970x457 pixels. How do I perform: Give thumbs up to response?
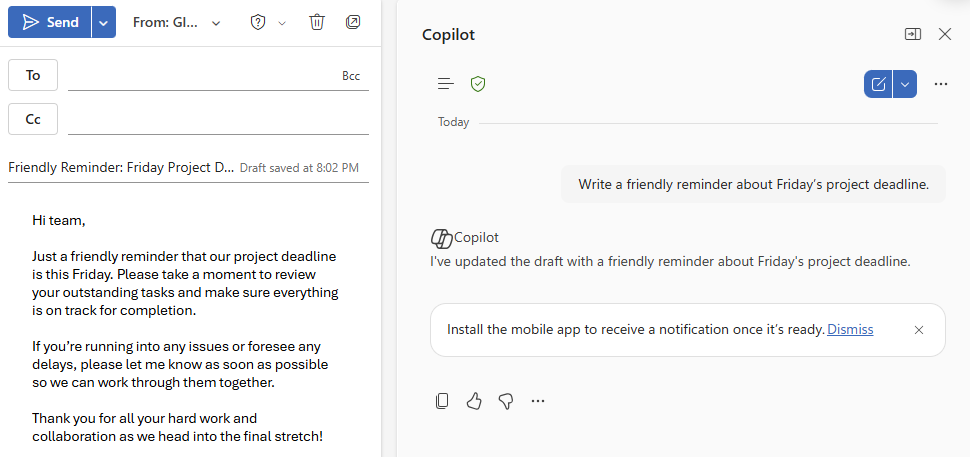[x=474, y=401]
